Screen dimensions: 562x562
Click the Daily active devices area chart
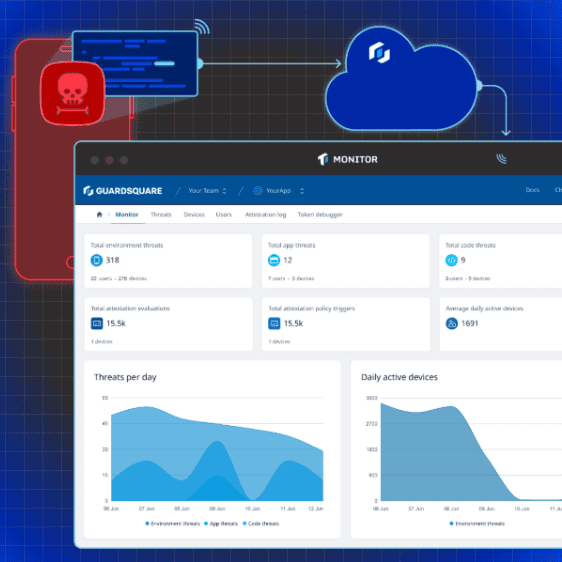point(471,452)
